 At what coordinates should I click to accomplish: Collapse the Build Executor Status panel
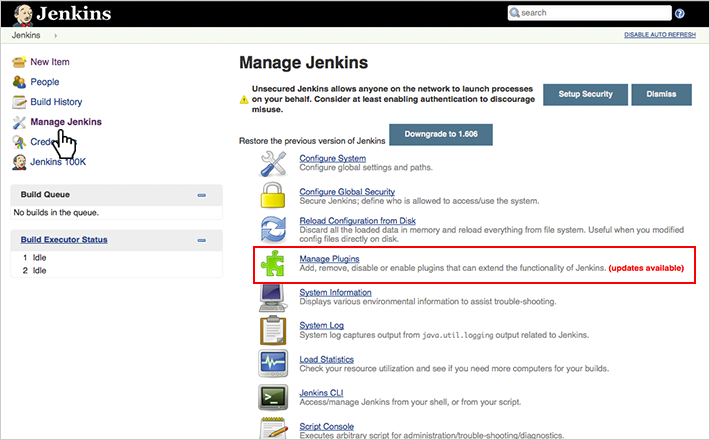pyautogui.click(x=201, y=240)
